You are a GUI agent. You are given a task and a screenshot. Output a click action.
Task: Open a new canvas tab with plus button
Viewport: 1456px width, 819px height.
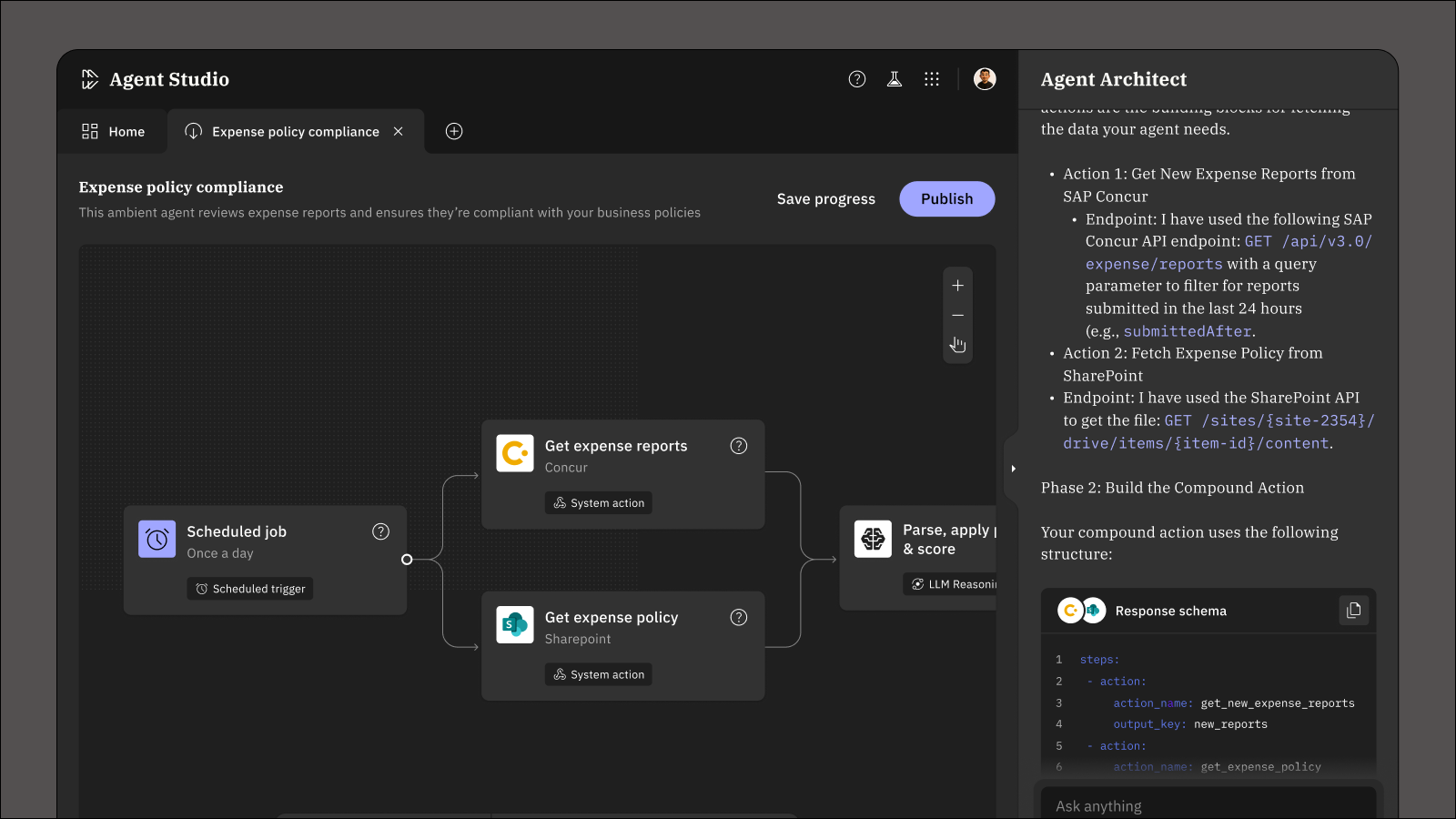(x=453, y=131)
